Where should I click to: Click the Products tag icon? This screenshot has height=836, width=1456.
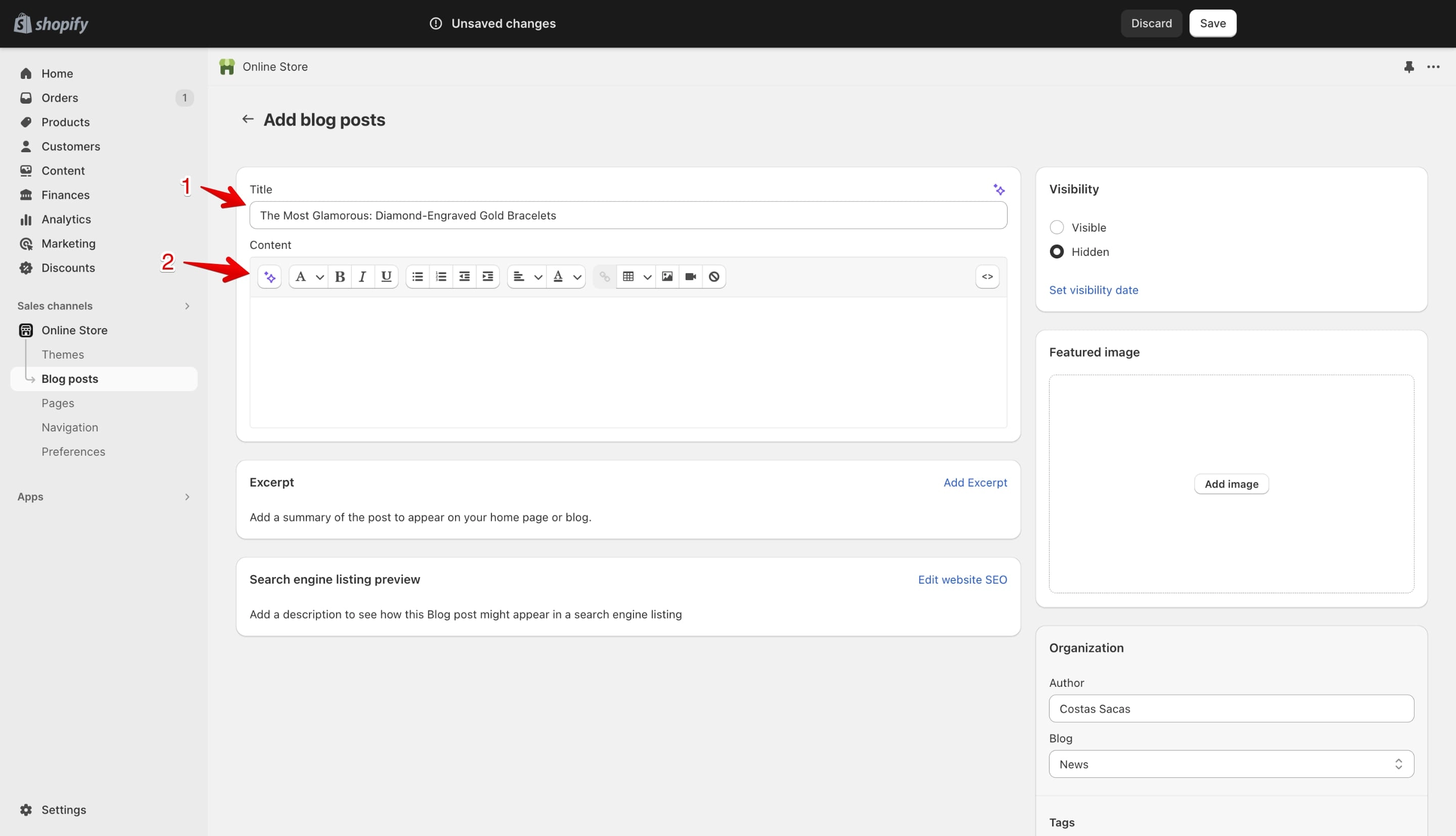point(26,122)
